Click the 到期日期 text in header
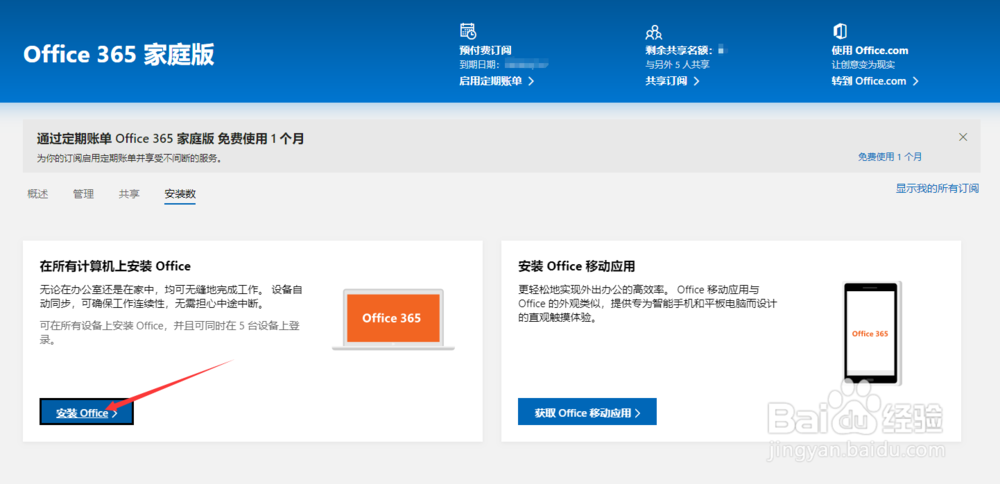Viewport: 1000px width, 484px height. [481, 64]
